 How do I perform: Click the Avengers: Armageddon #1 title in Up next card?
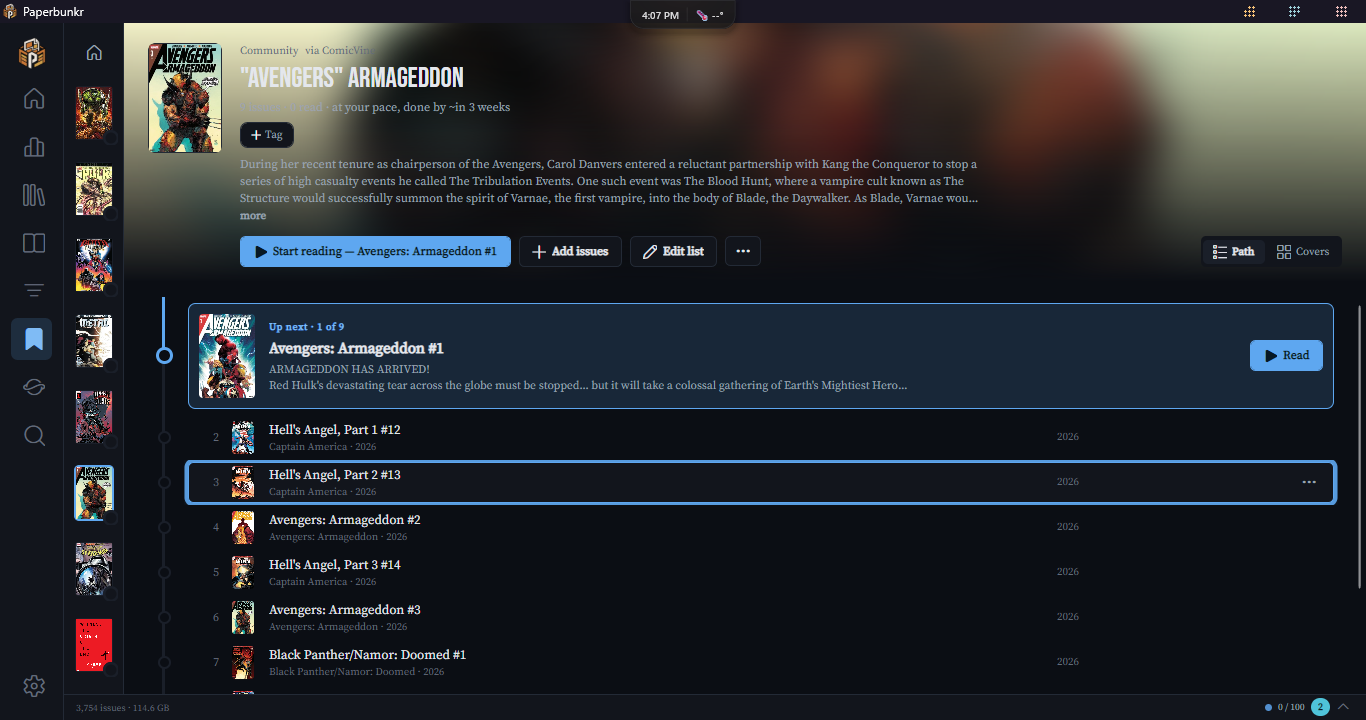[x=356, y=348]
